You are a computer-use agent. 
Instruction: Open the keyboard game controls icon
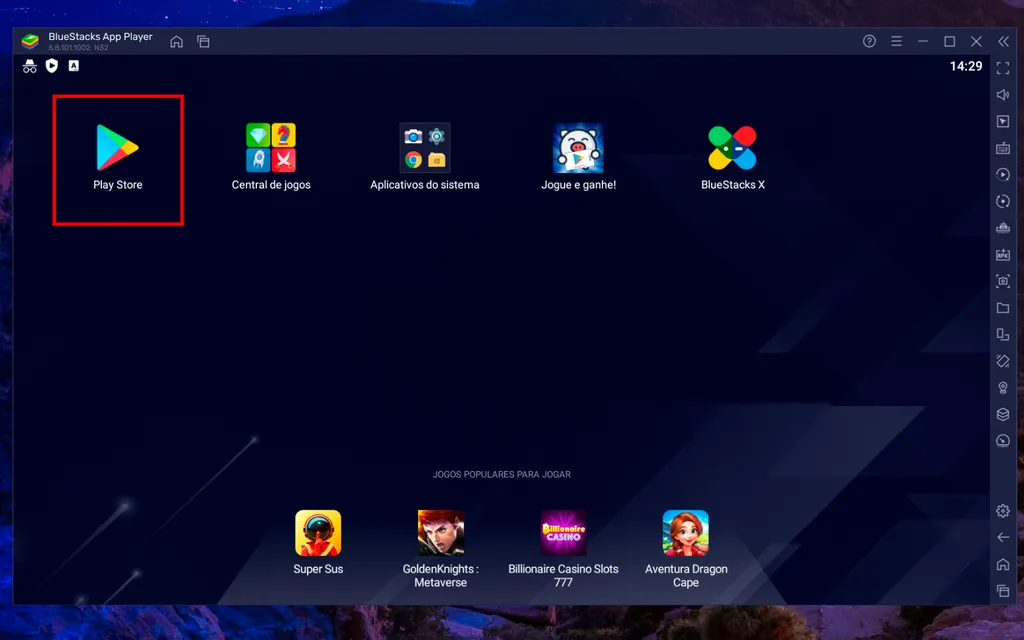point(1003,148)
